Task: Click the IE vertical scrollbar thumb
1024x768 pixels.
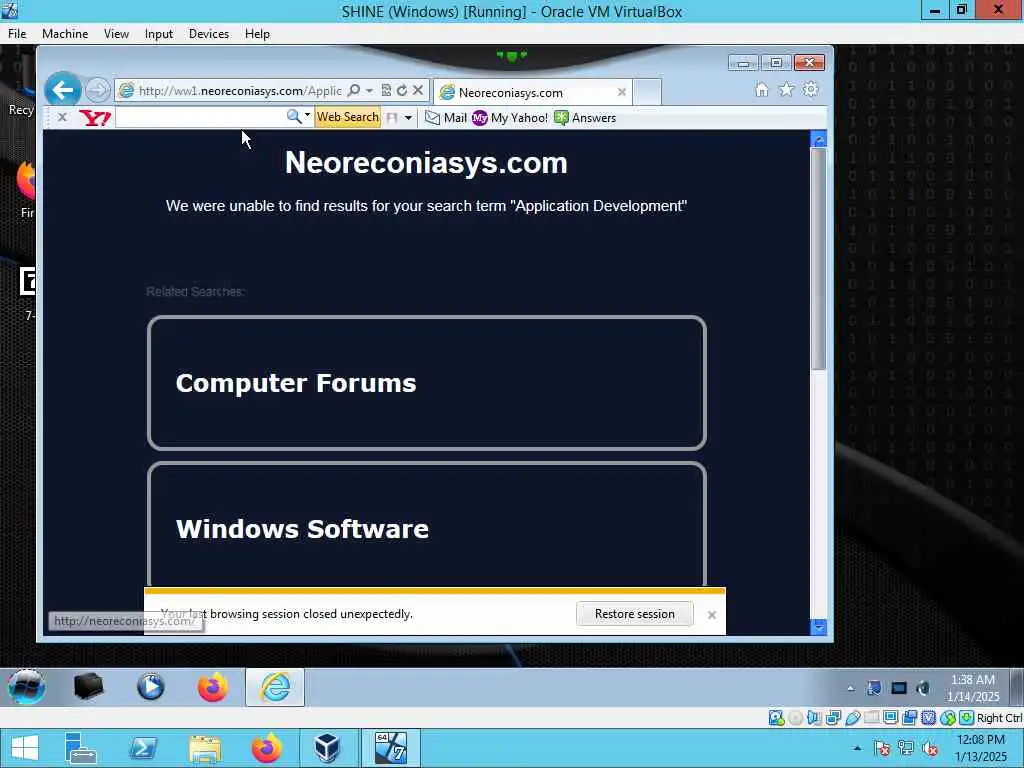Action: [818, 259]
